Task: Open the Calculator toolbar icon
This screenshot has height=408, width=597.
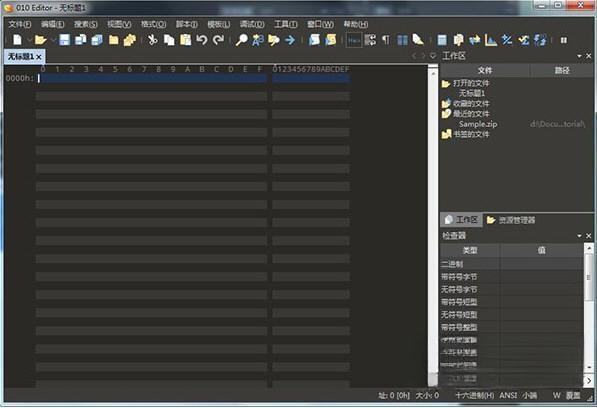Action: coord(442,40)
